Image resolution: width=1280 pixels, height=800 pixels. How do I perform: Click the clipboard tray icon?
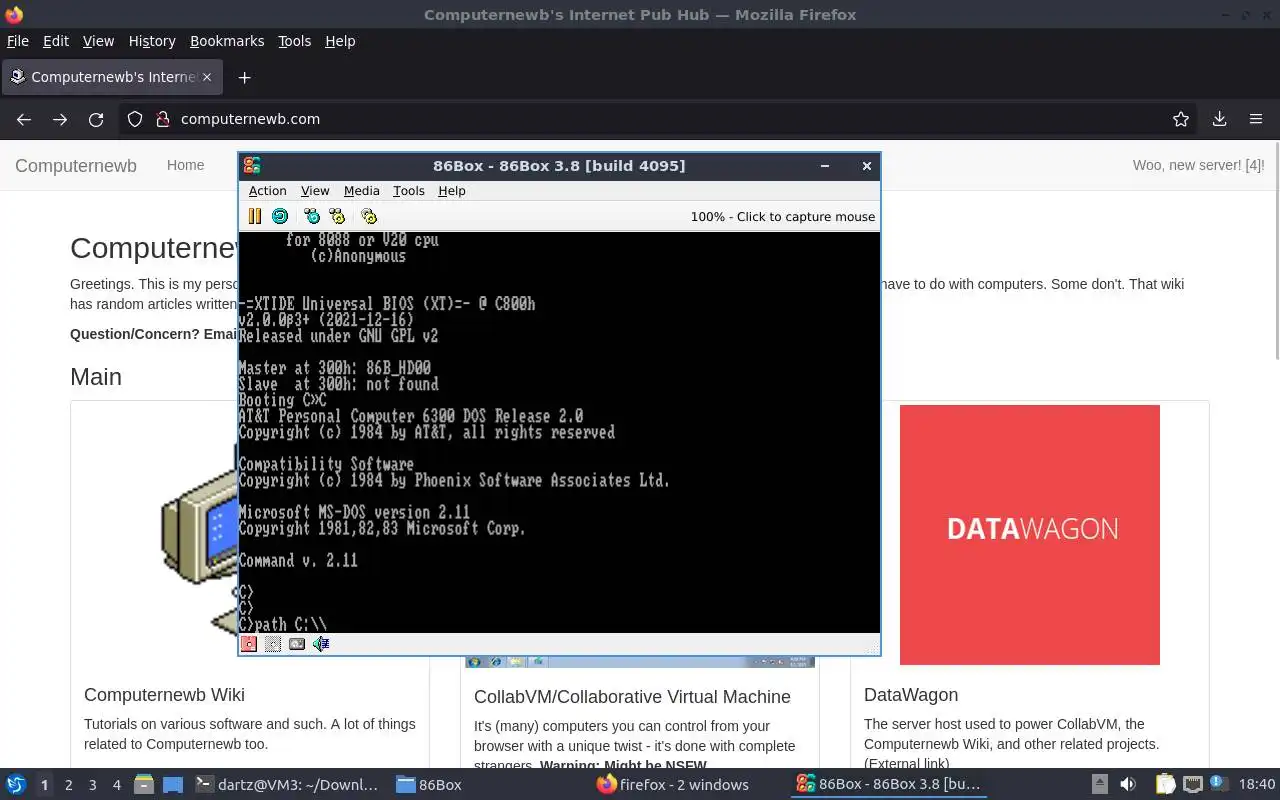[x=1165, y=785]
